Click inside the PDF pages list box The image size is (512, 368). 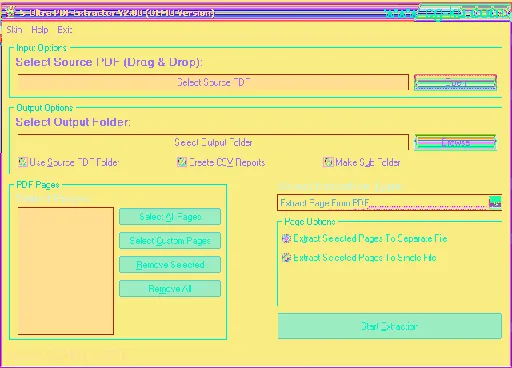pos(66,271)
